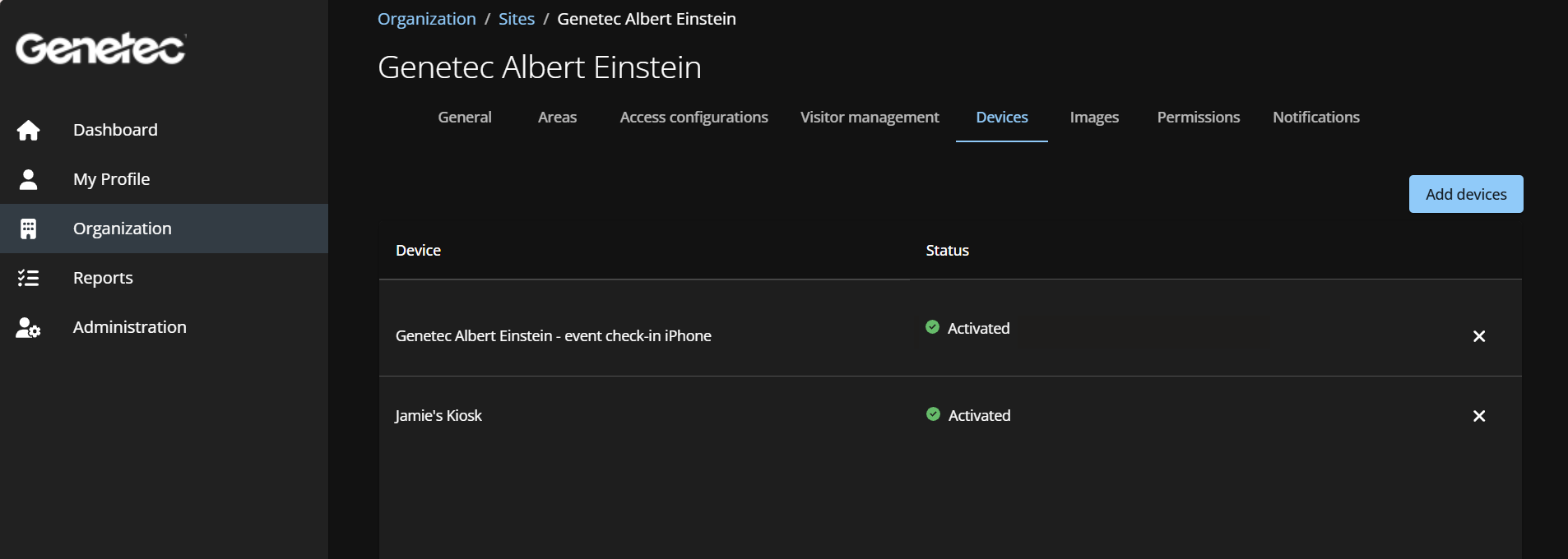Switch to the Notifications tab

point(1315,118)
